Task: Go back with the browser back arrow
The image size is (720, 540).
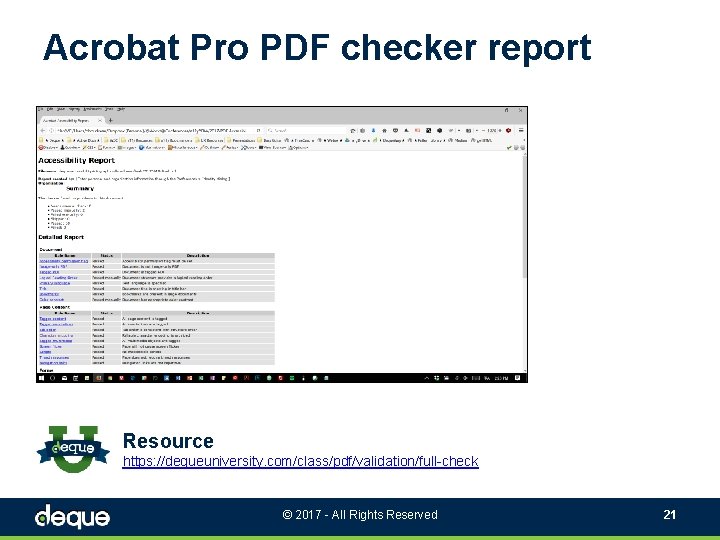Action: pos(43,131)
